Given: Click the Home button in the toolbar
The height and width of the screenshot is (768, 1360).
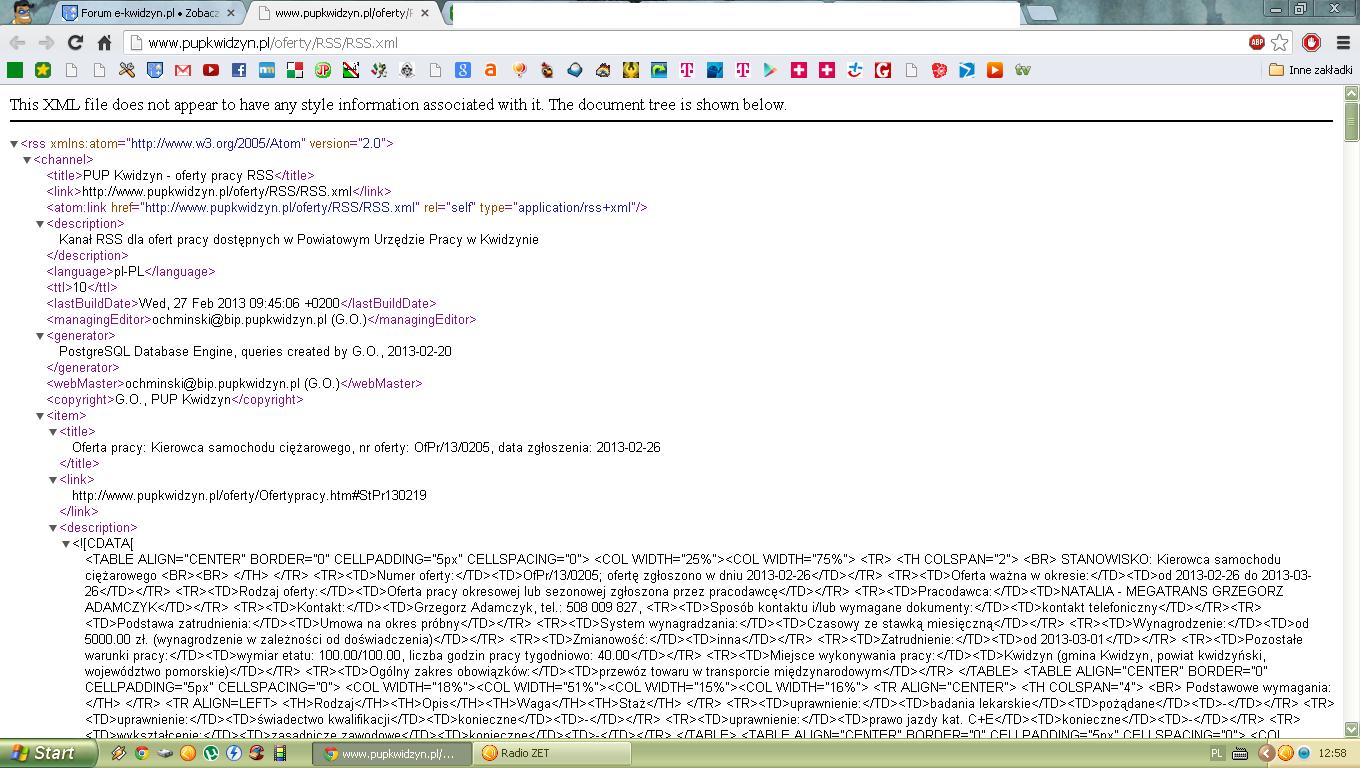Looking at the screenshot, I should tap(104, 42).
